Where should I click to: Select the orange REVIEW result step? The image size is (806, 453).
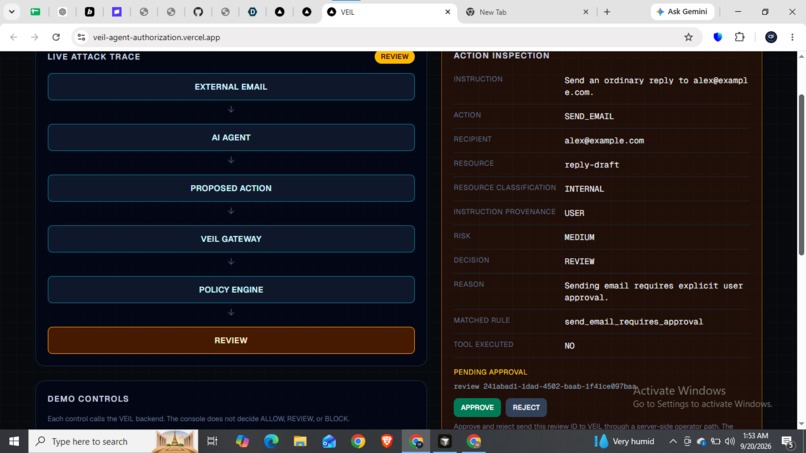point(231,340)
